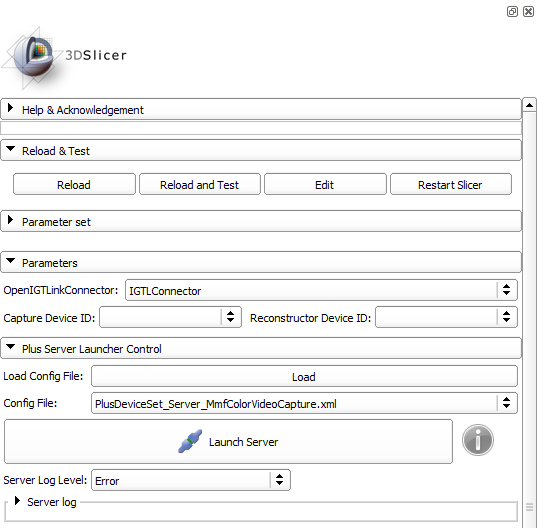Expand Help & Acknowledgement section
537x528 pixels.
click(261, 110)
